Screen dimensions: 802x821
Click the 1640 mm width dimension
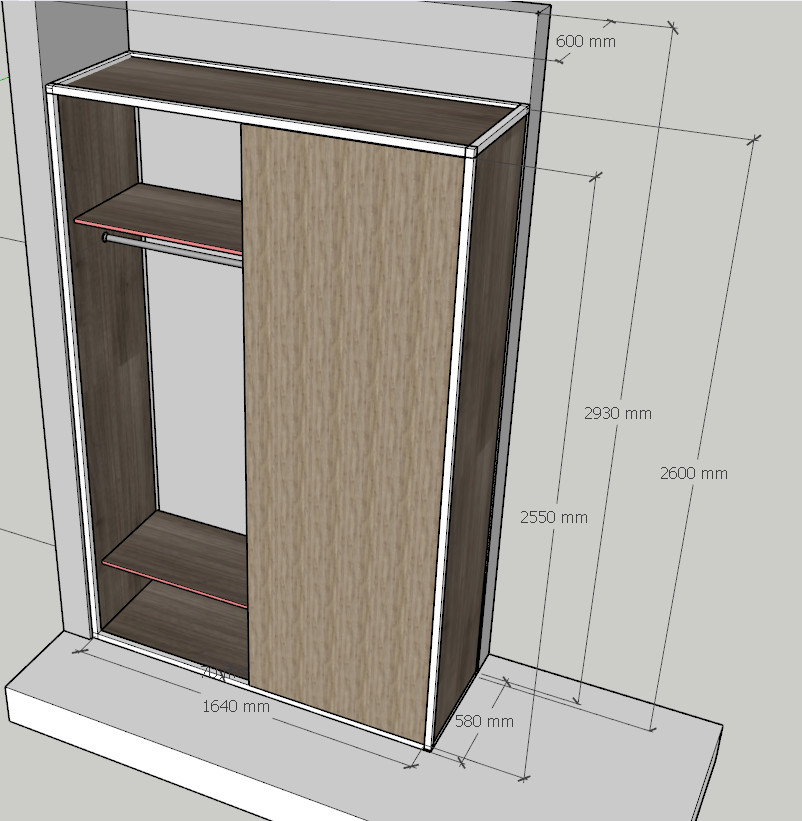pos(236,706)
